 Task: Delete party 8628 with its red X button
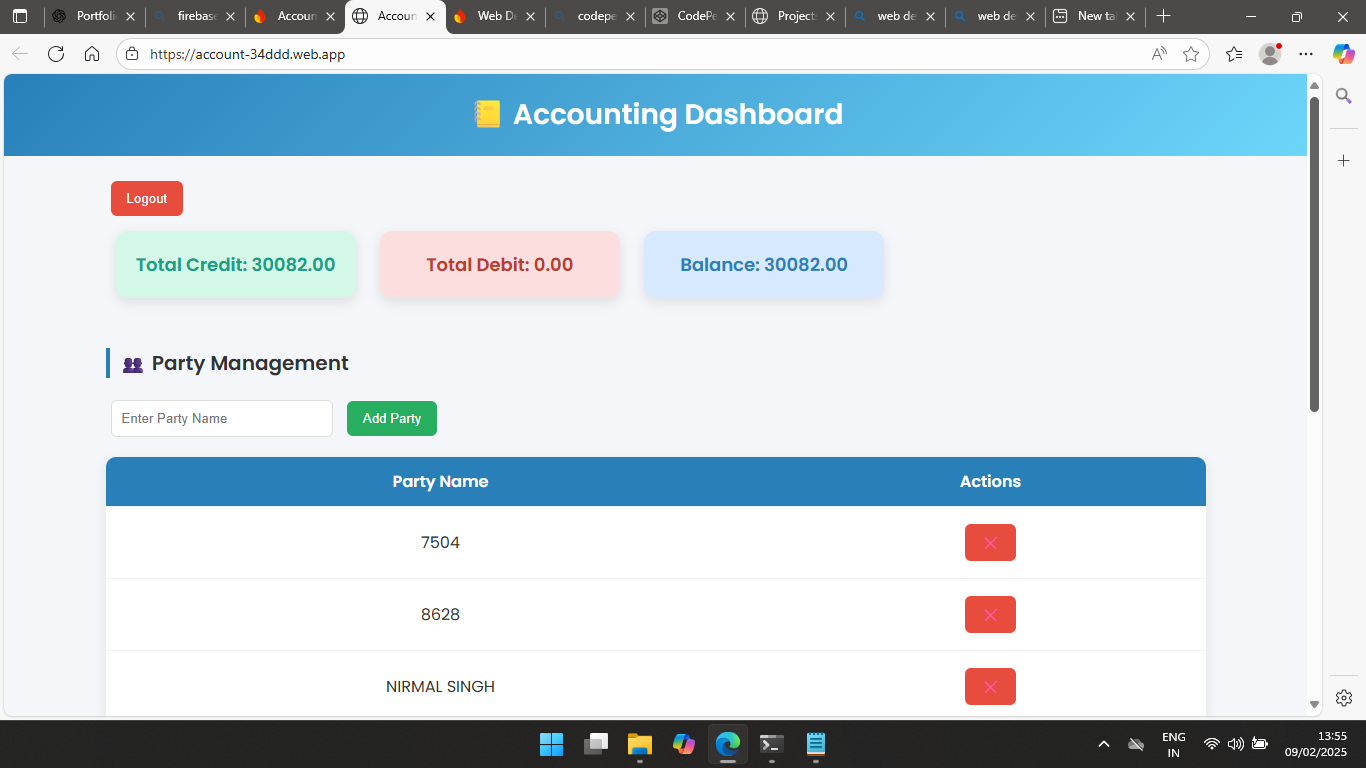click(x=990, y=614)
